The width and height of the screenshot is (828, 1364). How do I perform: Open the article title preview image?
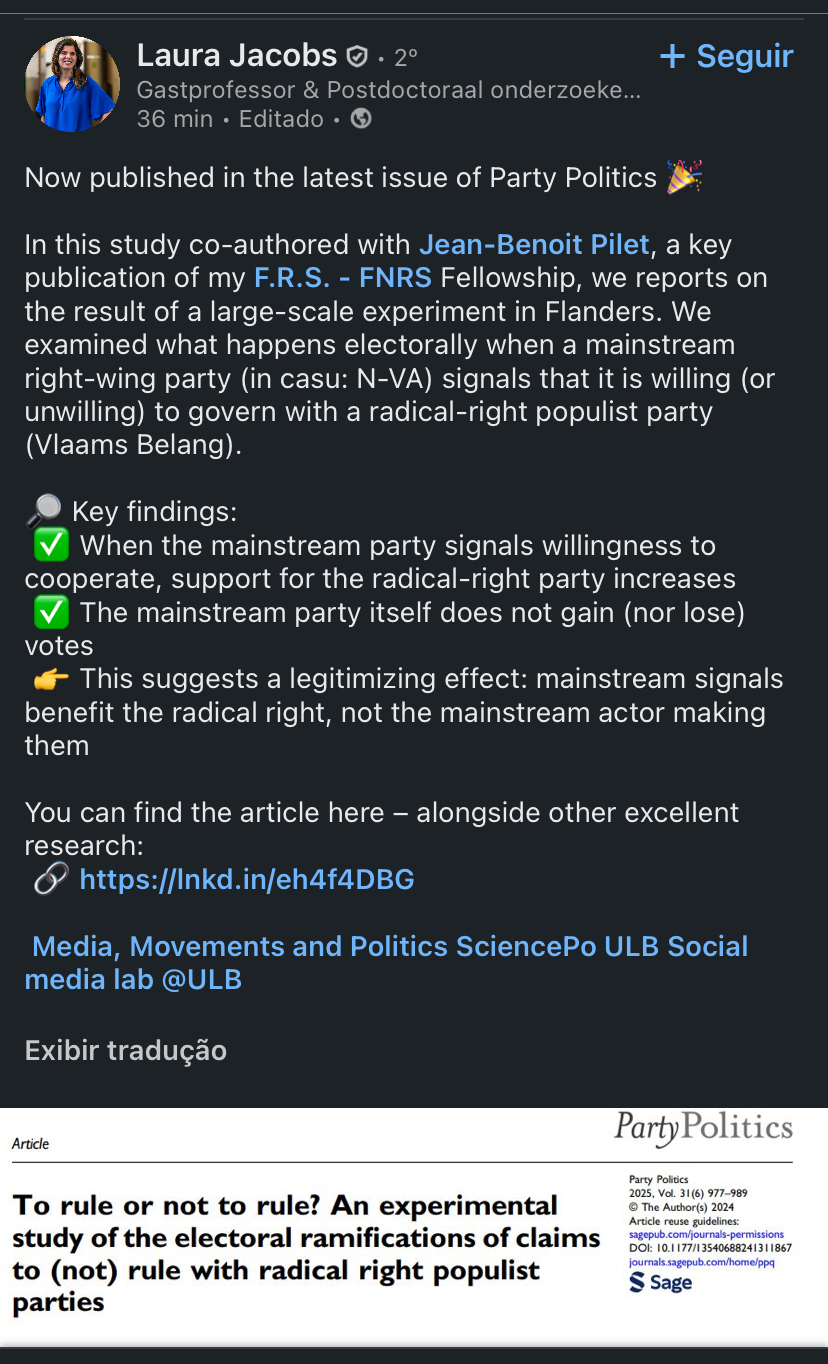coord(306,1252)
